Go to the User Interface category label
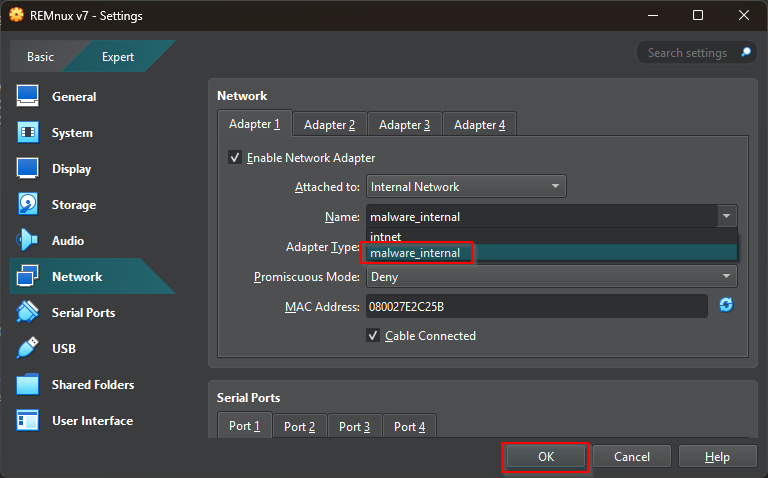Viewport: 768px width, 478px height. (x=93, y=421)
